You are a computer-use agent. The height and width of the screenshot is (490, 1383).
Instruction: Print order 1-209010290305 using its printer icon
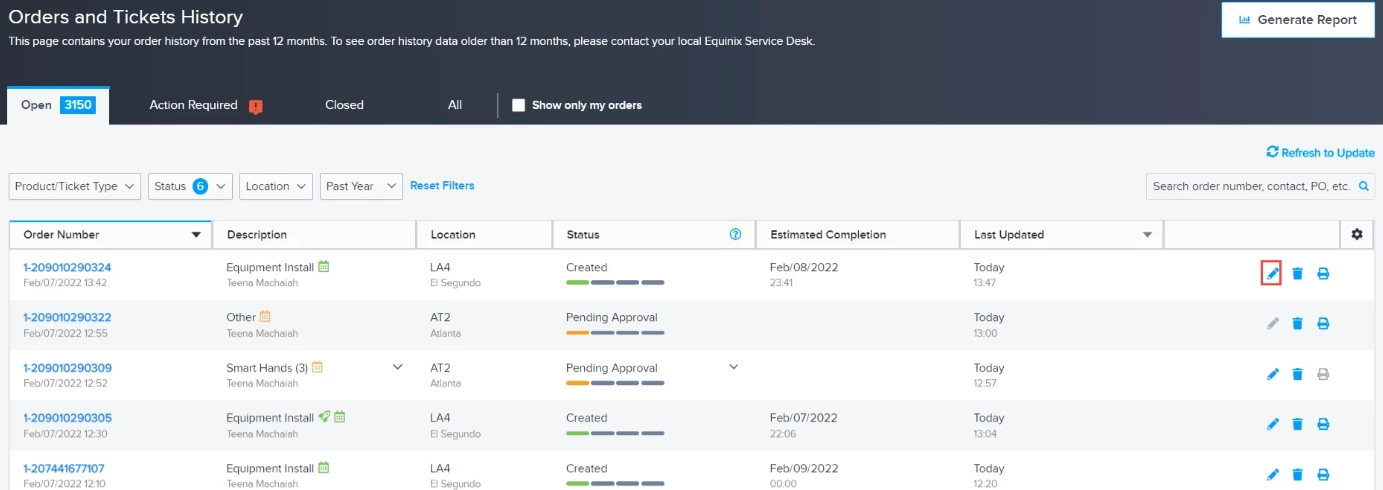[1323, 424]
